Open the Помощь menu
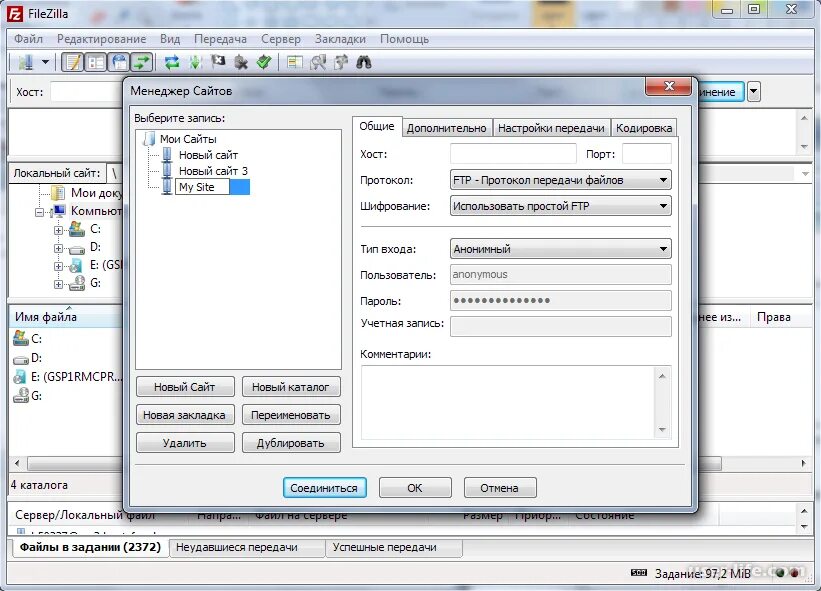The width and height of the screenshot is (821, 591). click(404, 39)
